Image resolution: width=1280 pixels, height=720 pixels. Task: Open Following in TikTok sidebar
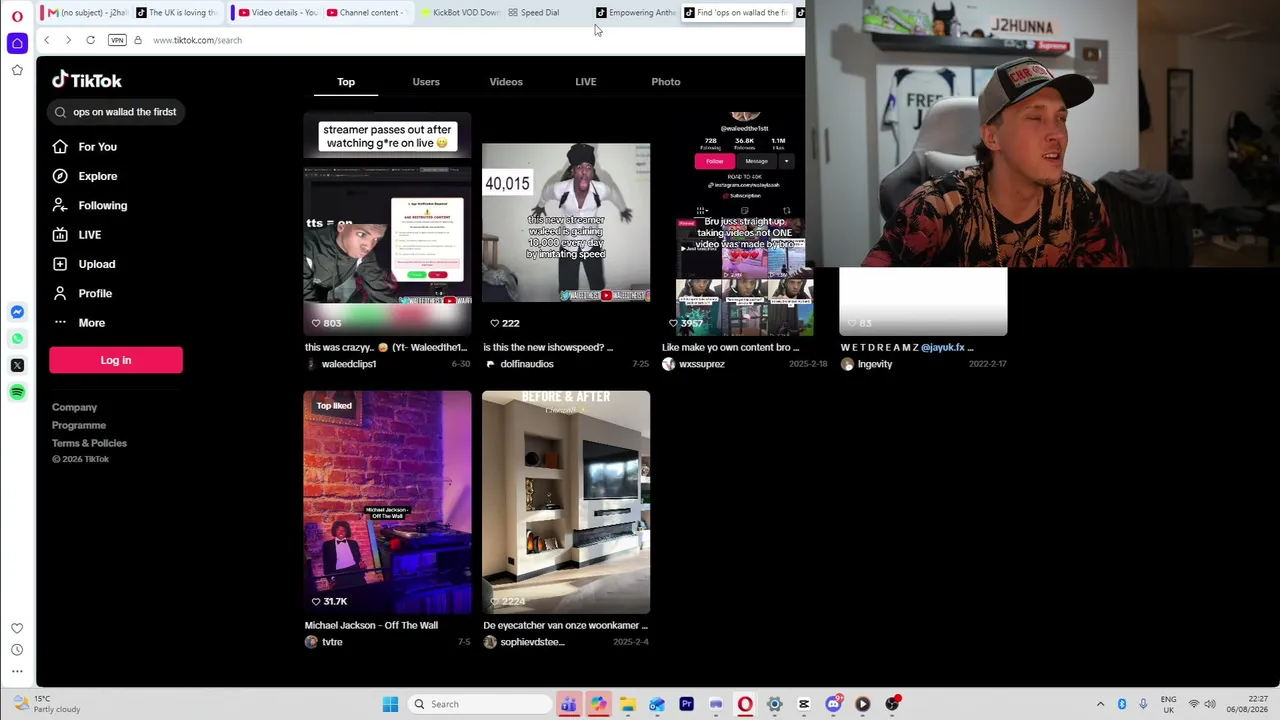(103, 205)
